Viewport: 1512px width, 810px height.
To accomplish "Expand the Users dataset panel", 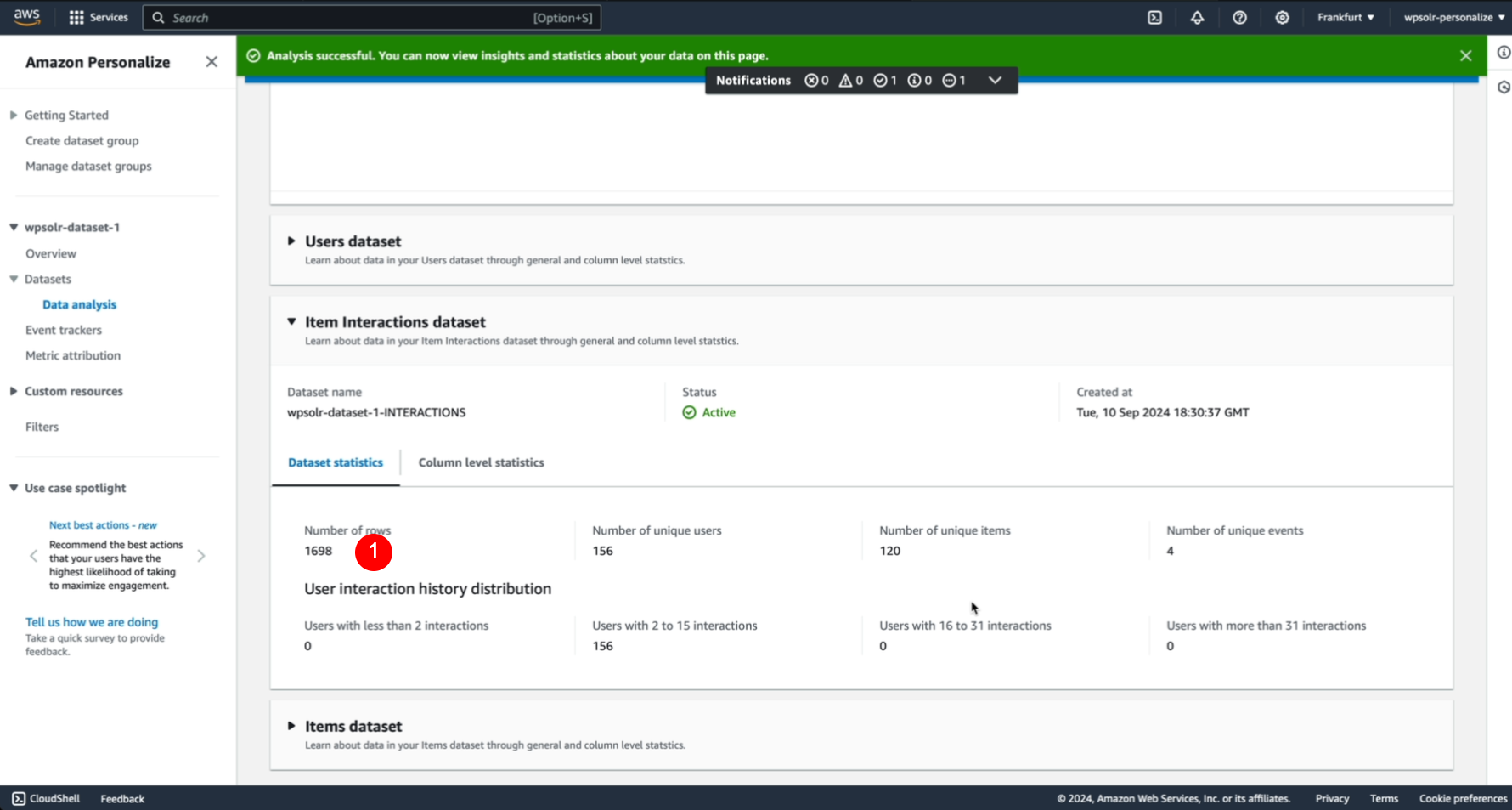I will pyautogui.click(x=291, y=241).
